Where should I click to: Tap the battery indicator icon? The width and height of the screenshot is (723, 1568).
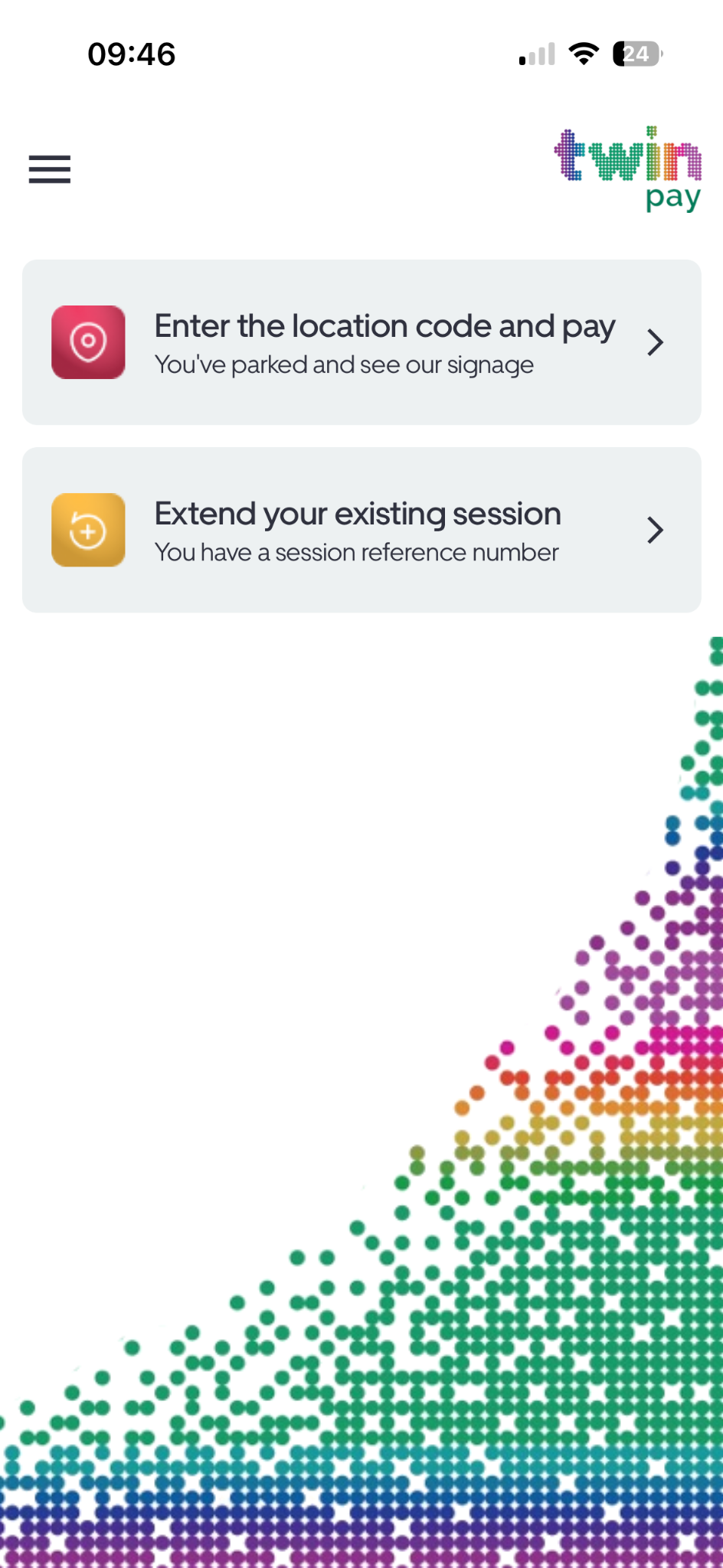[x=637, y=54]
